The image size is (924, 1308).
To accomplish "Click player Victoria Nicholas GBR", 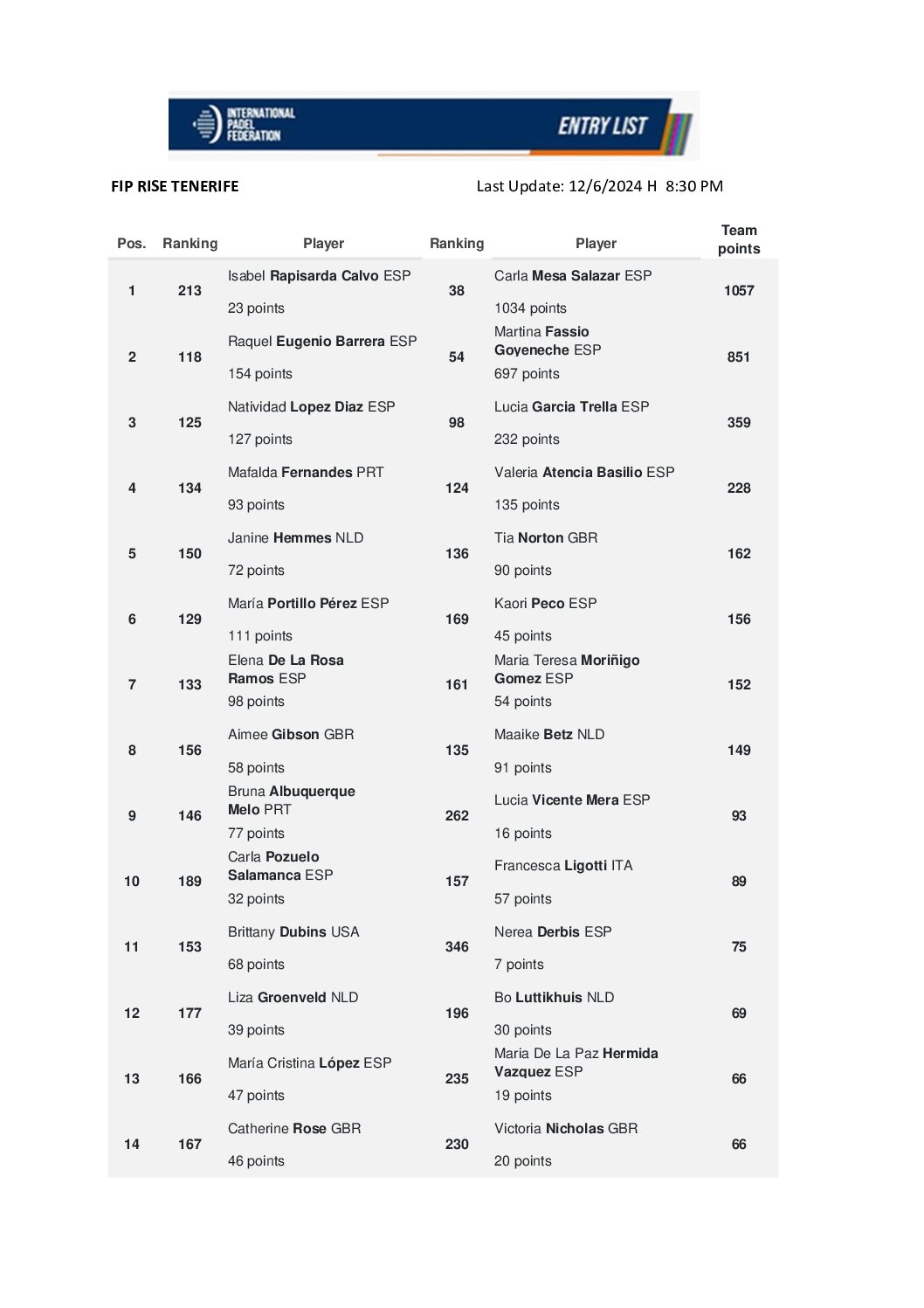I will pyautogui.click(x=566, y=1129).
